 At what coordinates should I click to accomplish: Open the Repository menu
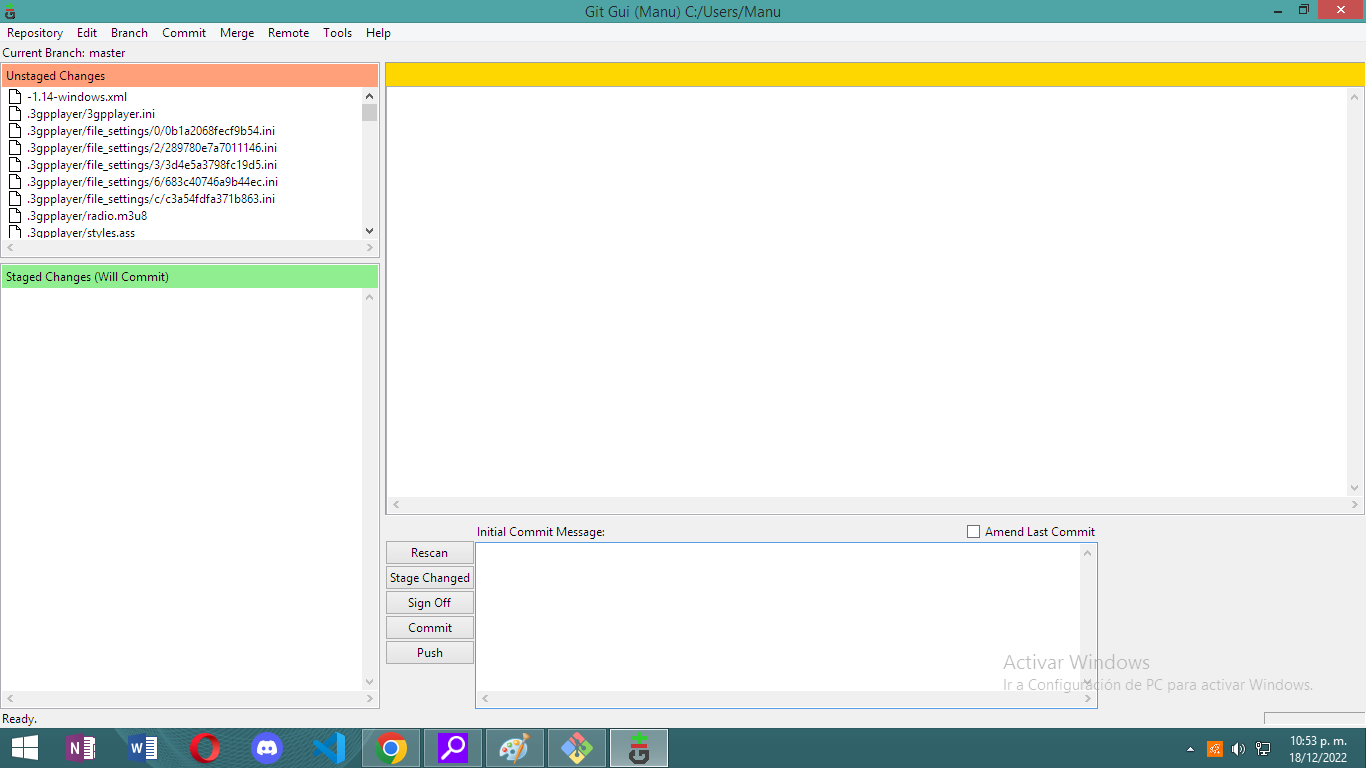[35, 33]
